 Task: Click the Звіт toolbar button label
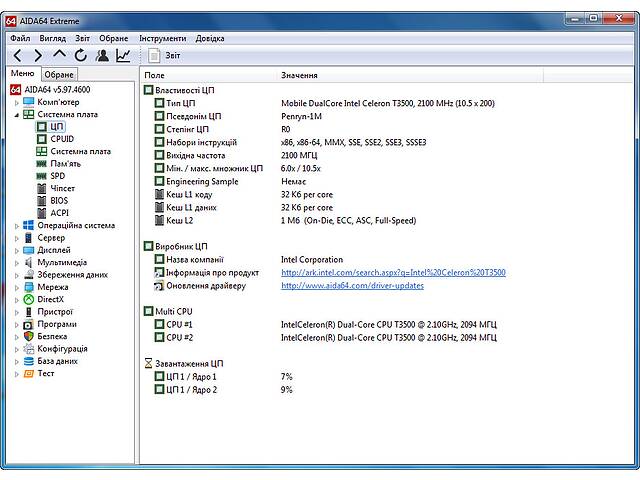(173, 56)
